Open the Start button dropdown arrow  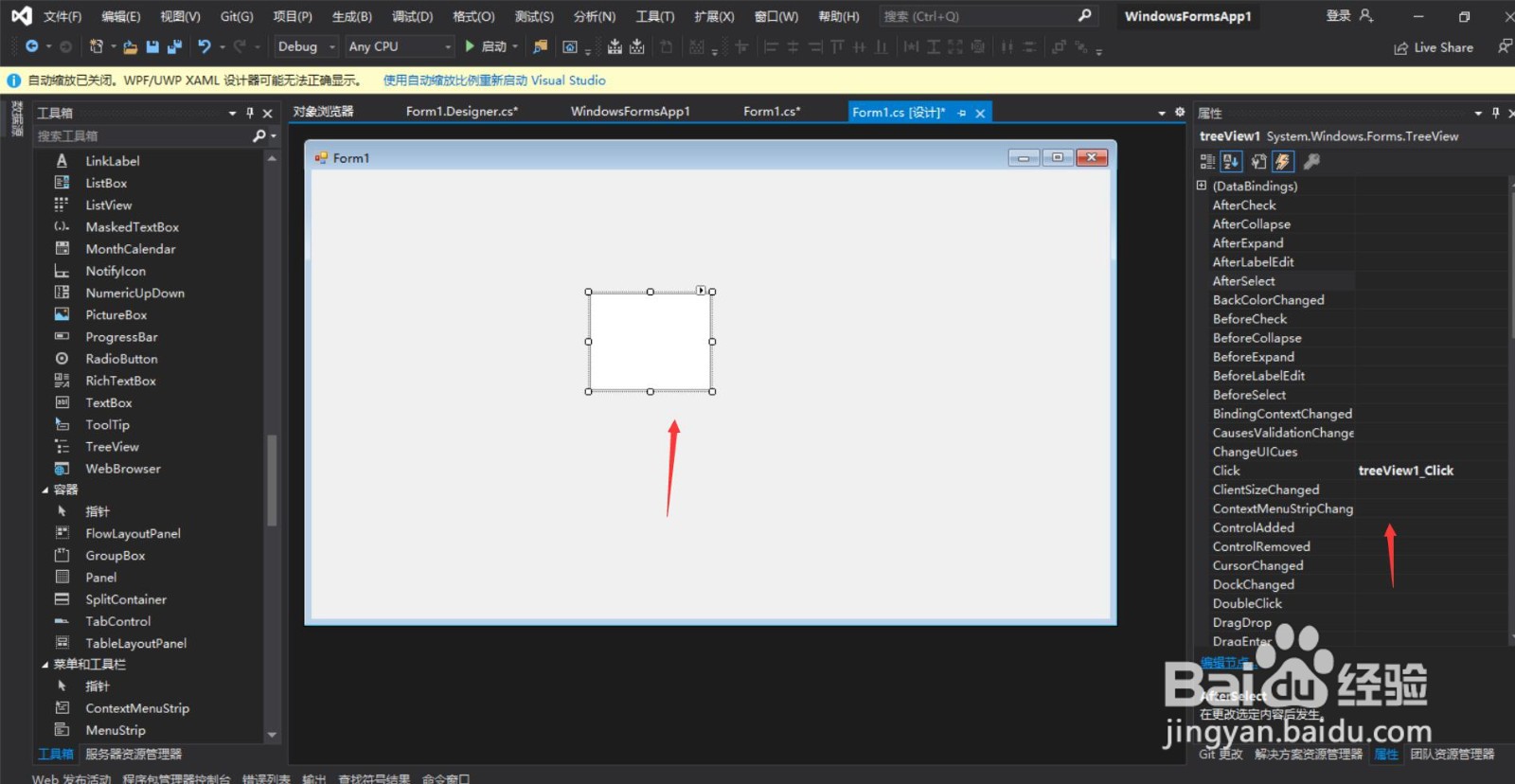[515, 46]
